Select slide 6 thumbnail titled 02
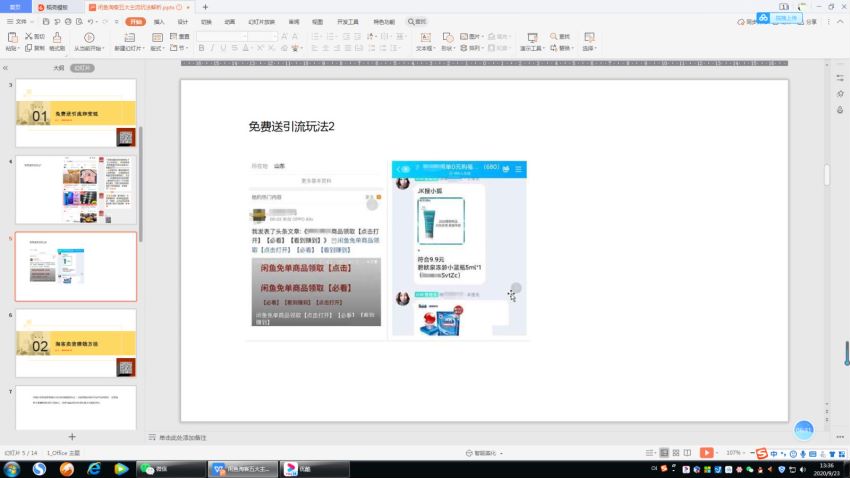Image resolution: width=850 pixels, height=478 pixels. (76, 343)
